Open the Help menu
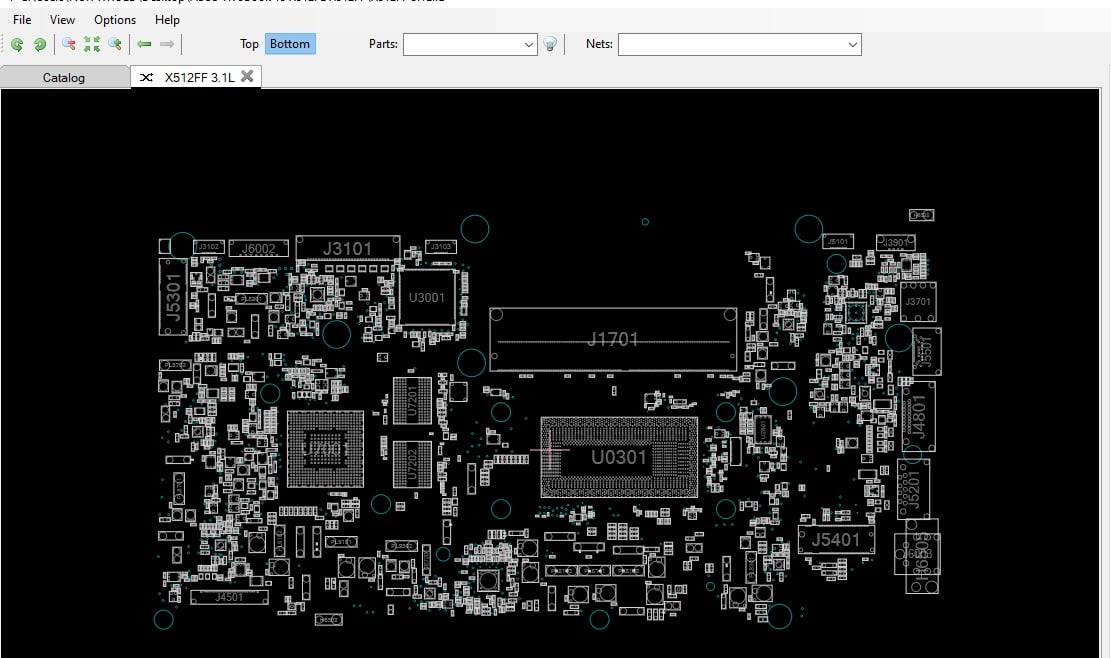 (167, 20)
